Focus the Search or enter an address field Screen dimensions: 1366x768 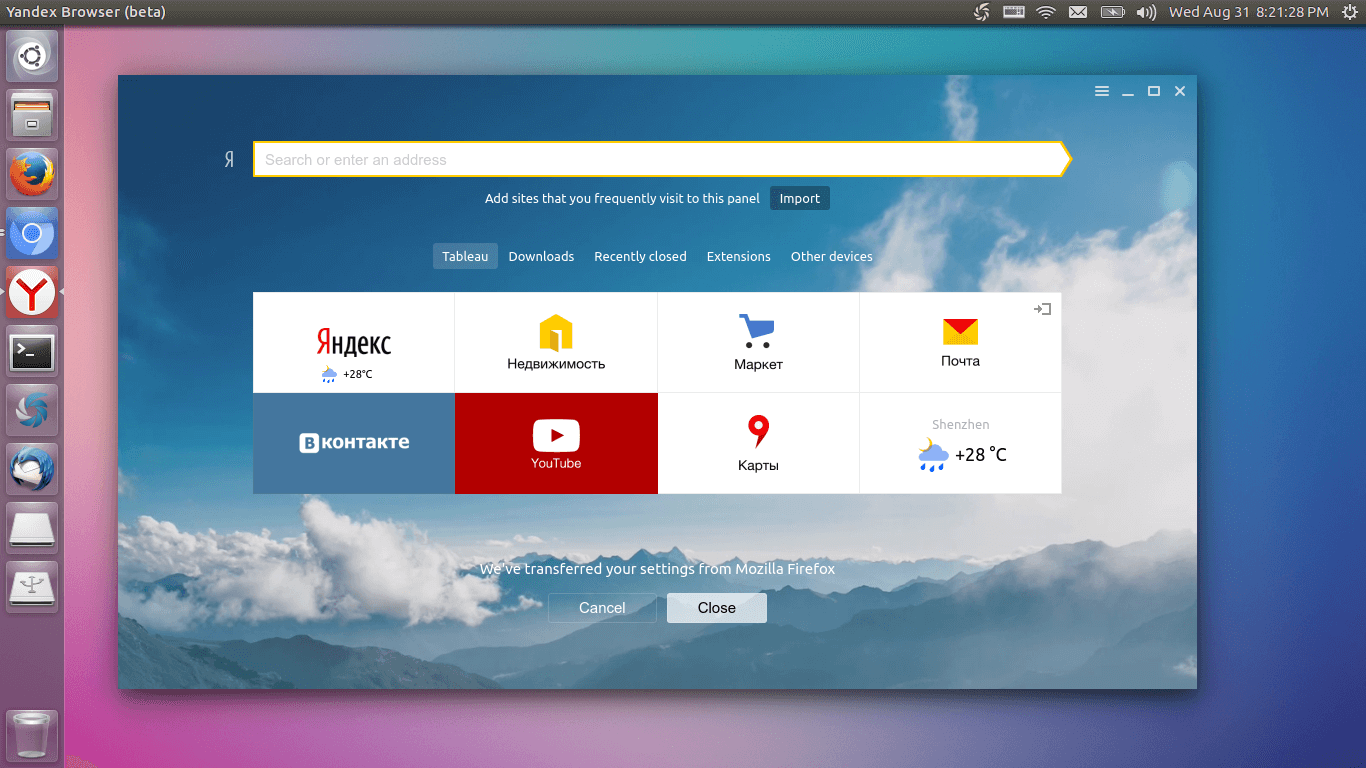[661, 160]
